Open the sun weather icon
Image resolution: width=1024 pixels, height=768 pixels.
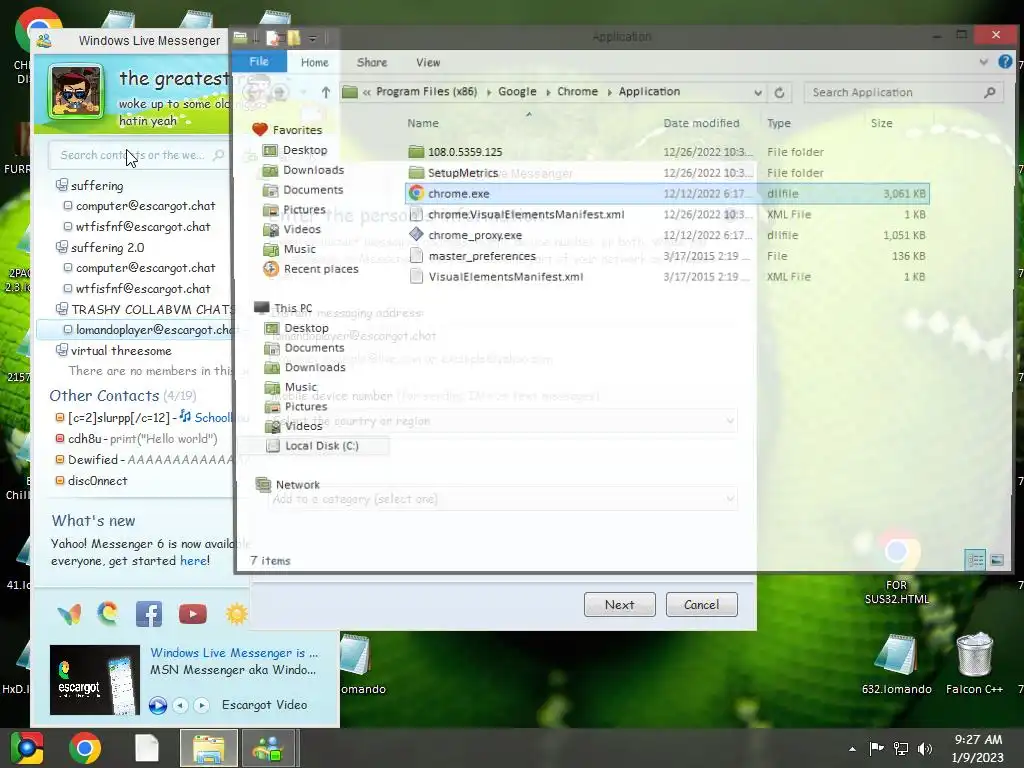(236, 614)
